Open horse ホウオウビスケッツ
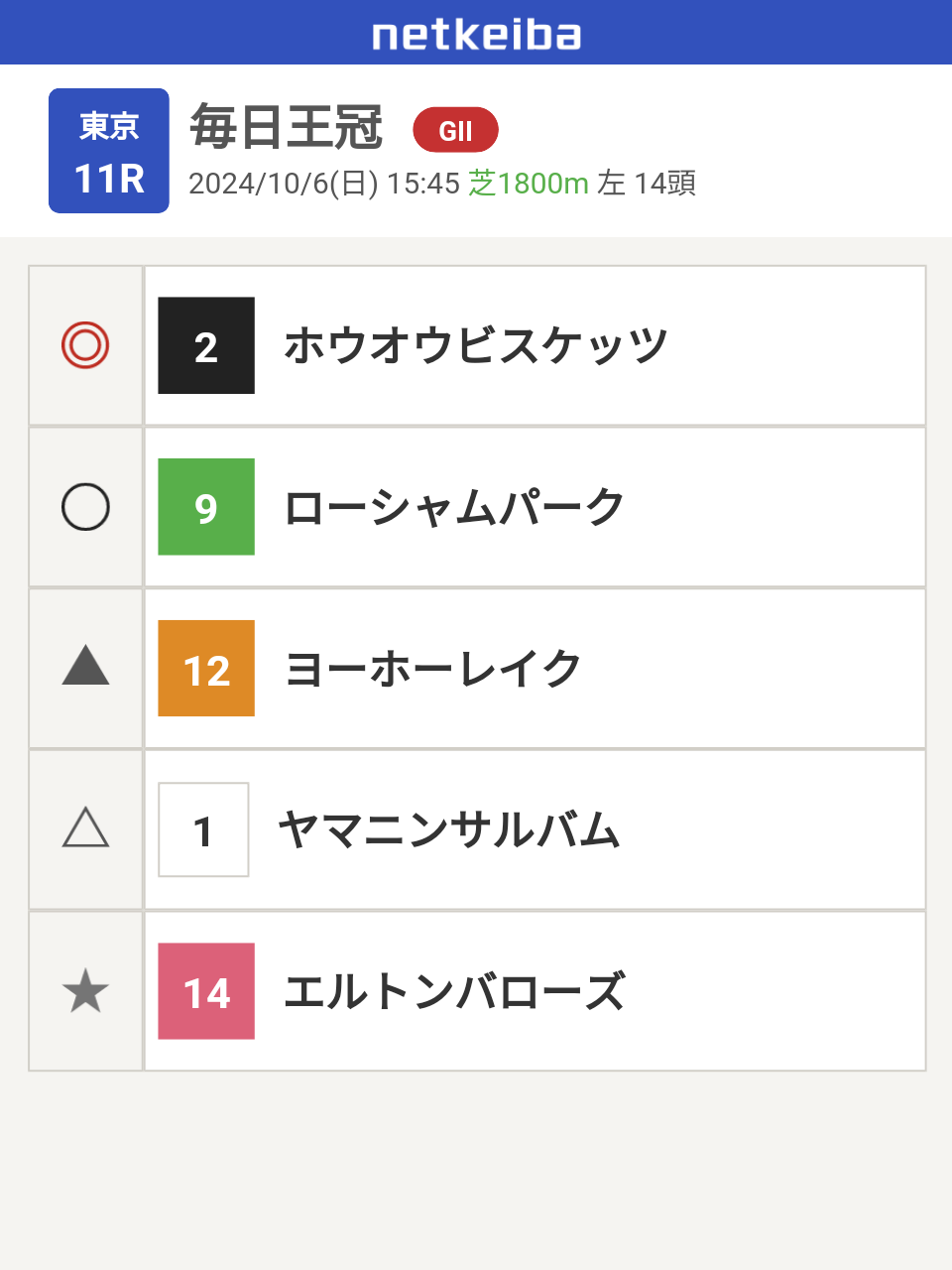The image size is (952, 1270). point(476,345)
